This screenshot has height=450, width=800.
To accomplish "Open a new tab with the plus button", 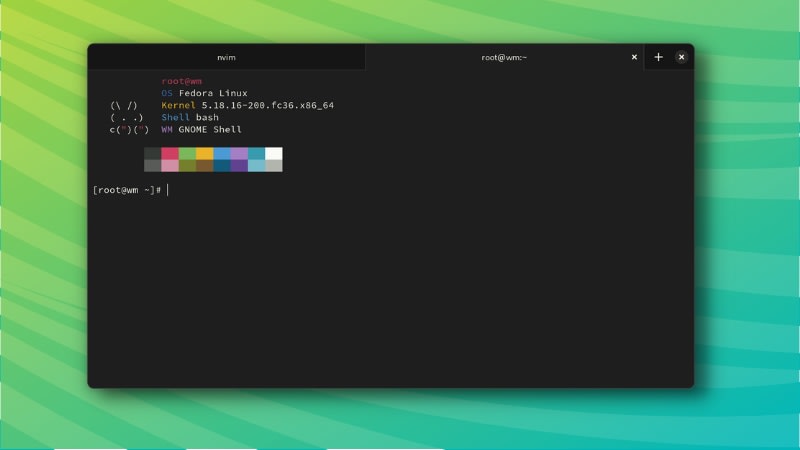I will 658,57.
